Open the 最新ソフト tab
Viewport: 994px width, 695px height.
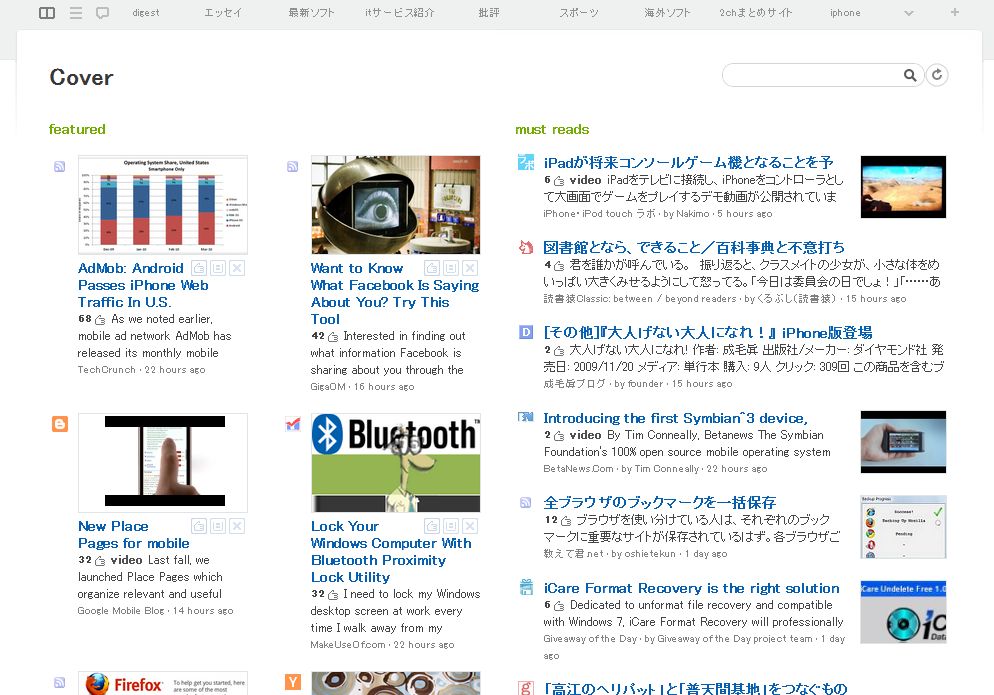point(311,13)
